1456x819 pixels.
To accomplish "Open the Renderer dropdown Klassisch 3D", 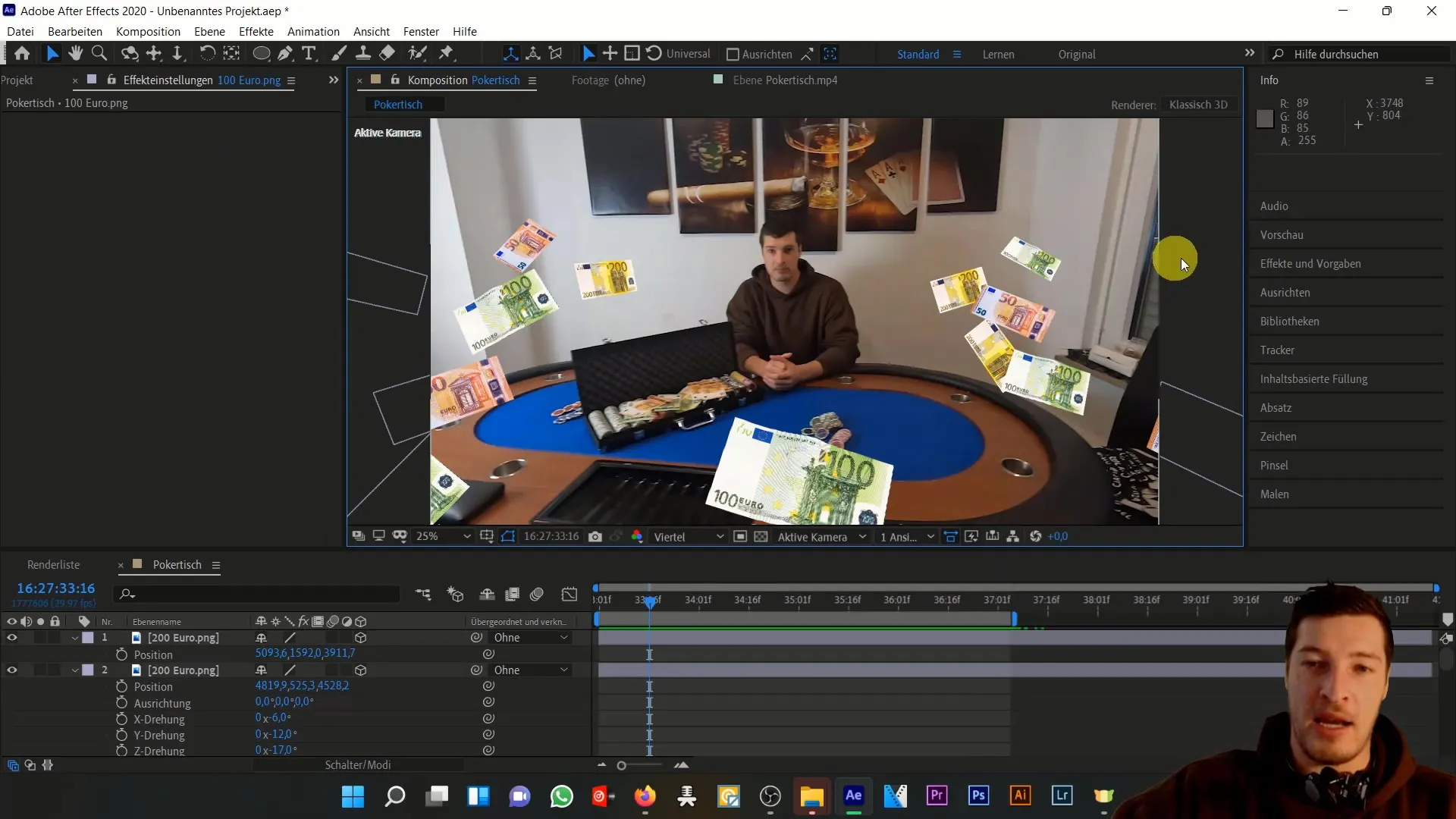I will click(1198, 104).
